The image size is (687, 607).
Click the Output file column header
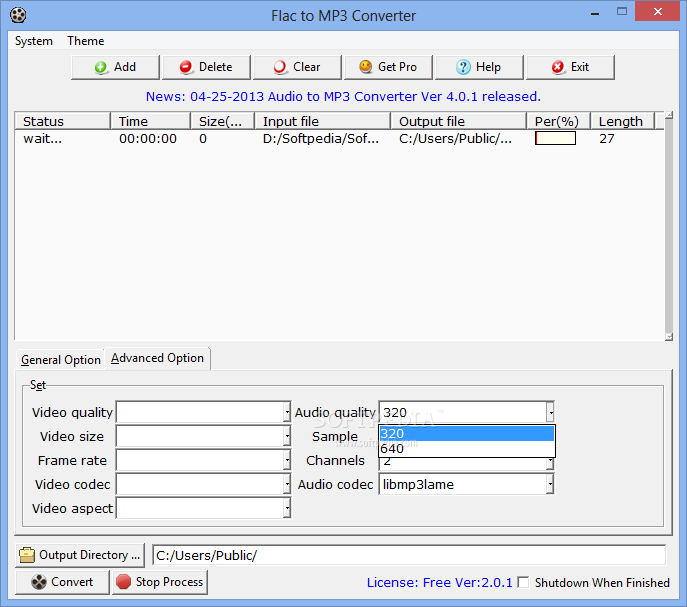[458, 121]
